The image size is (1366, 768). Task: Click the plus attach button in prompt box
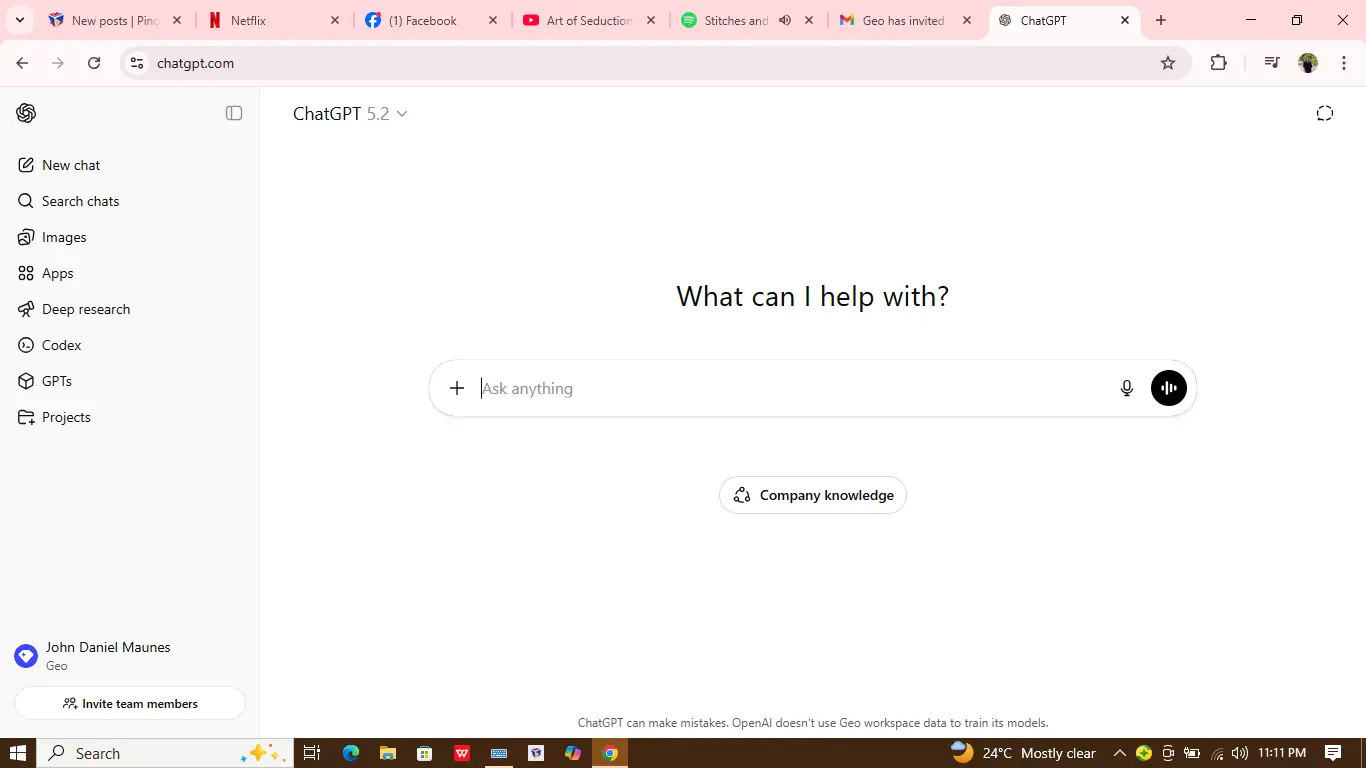(x=457, y=388)
